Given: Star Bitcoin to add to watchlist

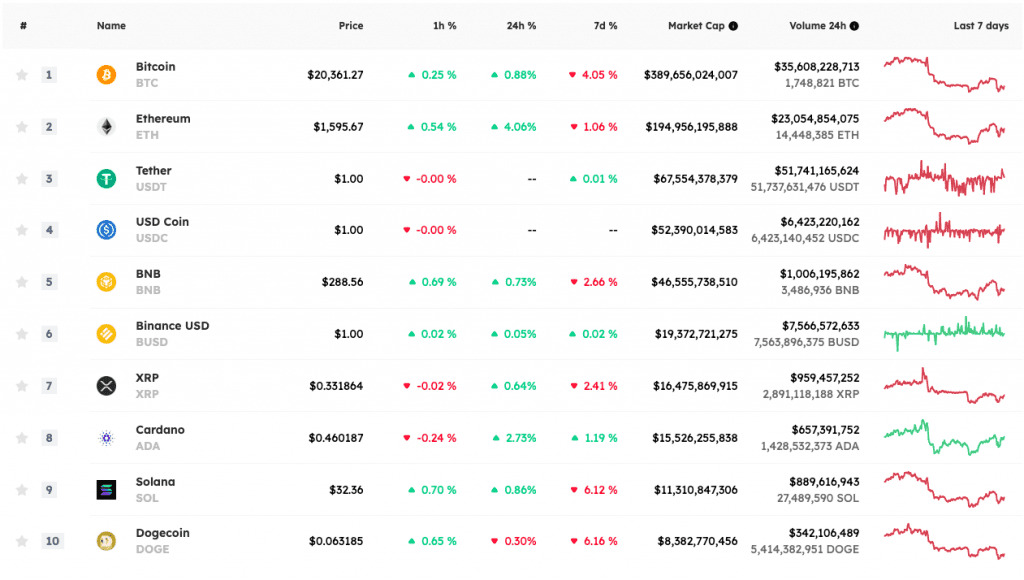Looking at the screenshot, I should 22,74.
